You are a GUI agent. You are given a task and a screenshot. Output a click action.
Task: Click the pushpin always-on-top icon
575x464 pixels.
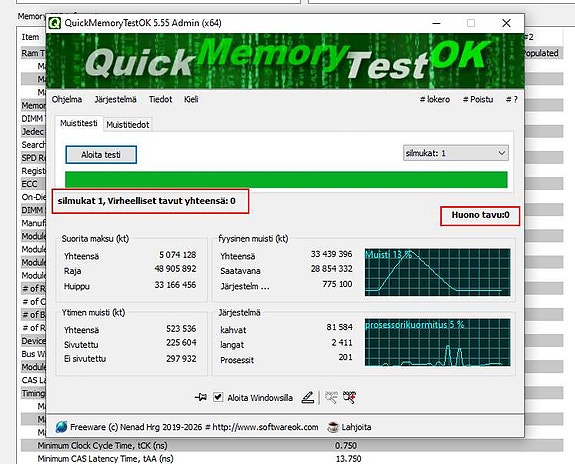click(201, 397)
